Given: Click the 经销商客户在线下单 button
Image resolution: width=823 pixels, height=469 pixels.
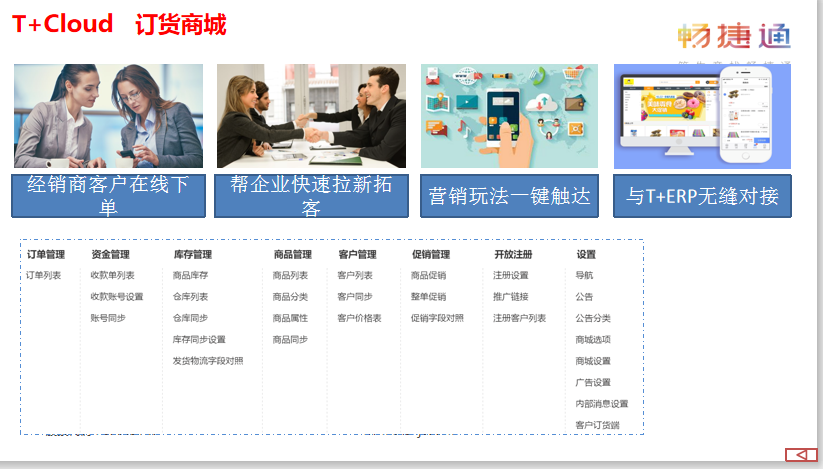Looking at the screenshot, I should point(108,196).
